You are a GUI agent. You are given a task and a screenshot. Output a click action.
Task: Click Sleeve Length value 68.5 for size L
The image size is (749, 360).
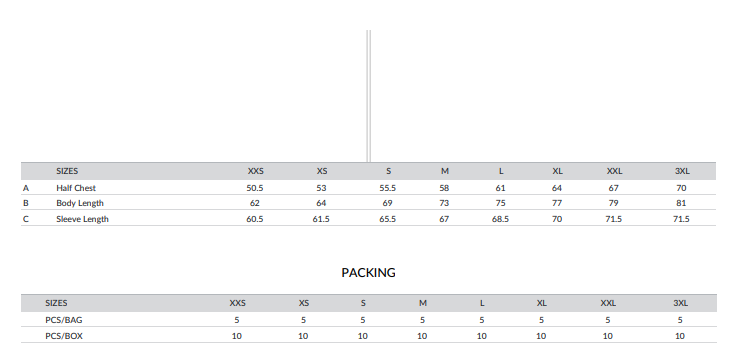pos(500,219)
